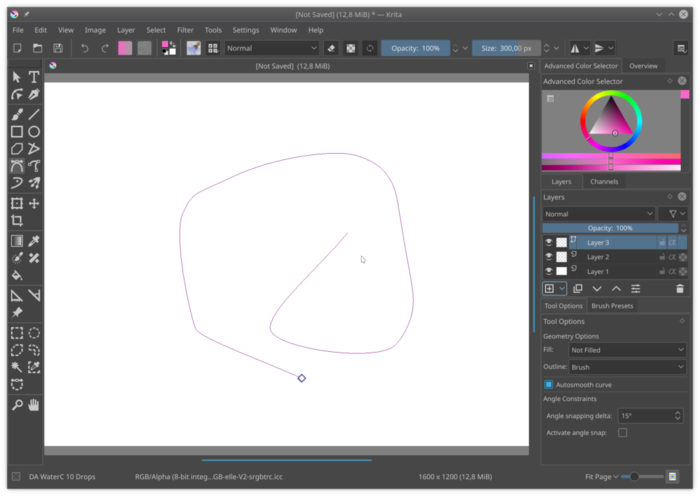Select the Freehand Brush tool
The image size is (700, 496).
click(x=17, y=114)
